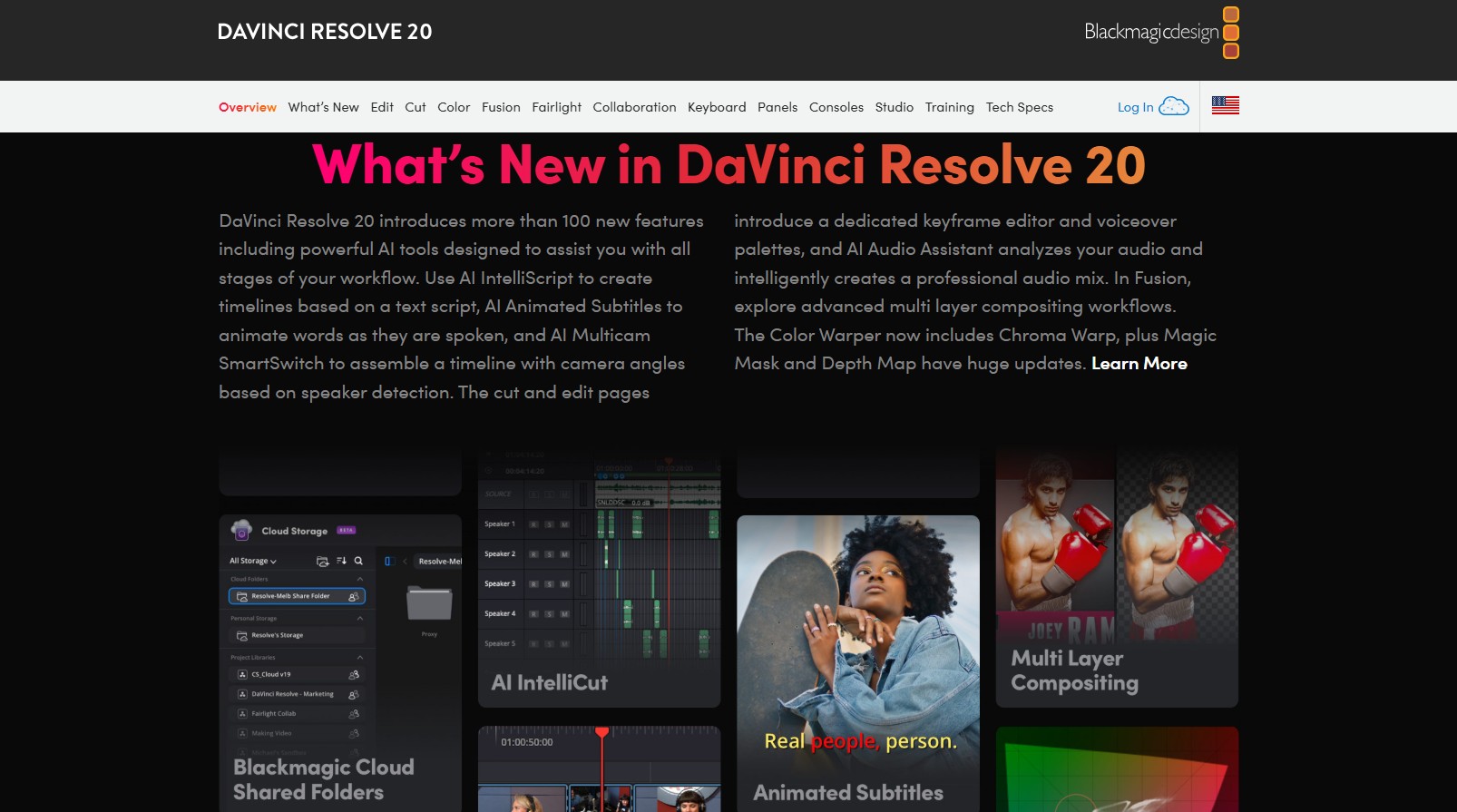Click the Log In link
Screen dimensions: 1457x812
[x=1136, y=107]
